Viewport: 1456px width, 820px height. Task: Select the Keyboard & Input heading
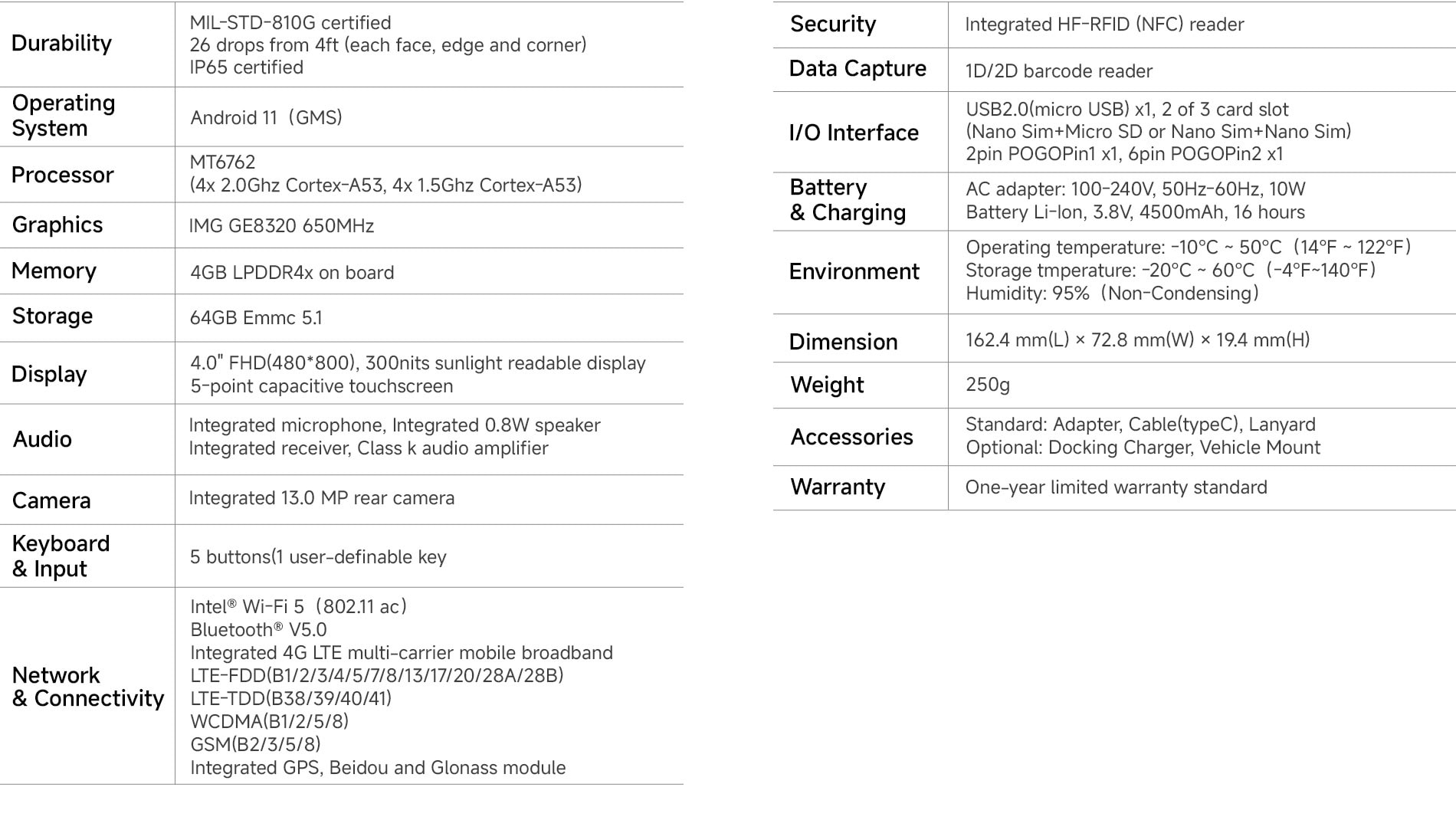pos(61,556)
